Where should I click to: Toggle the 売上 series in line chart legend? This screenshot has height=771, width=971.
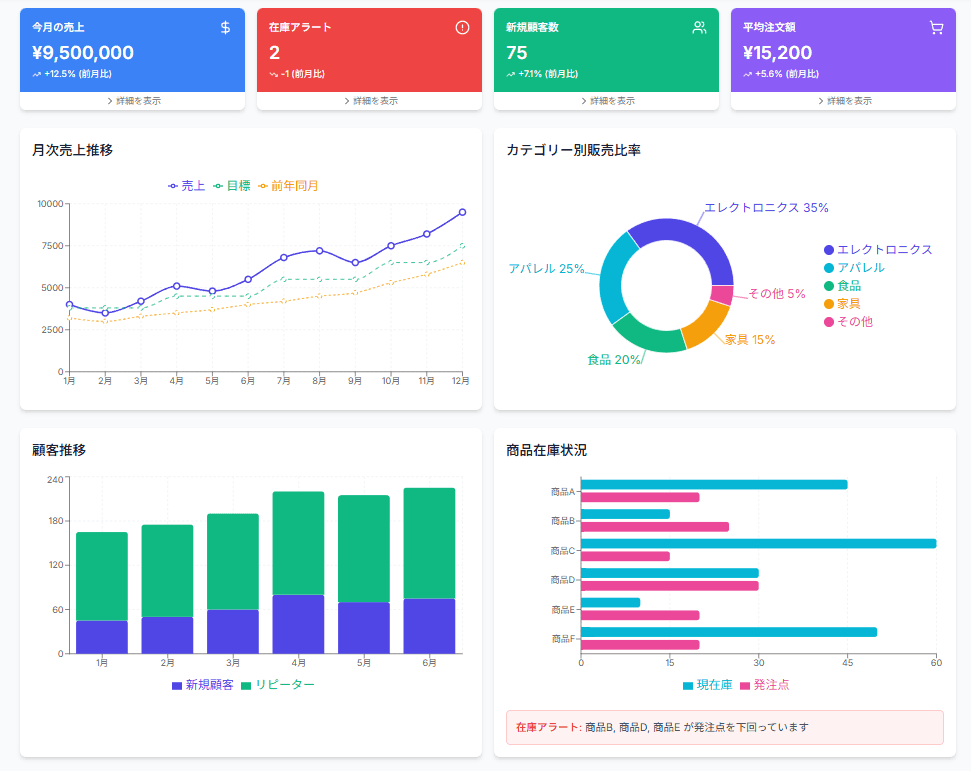pos(187,186)
